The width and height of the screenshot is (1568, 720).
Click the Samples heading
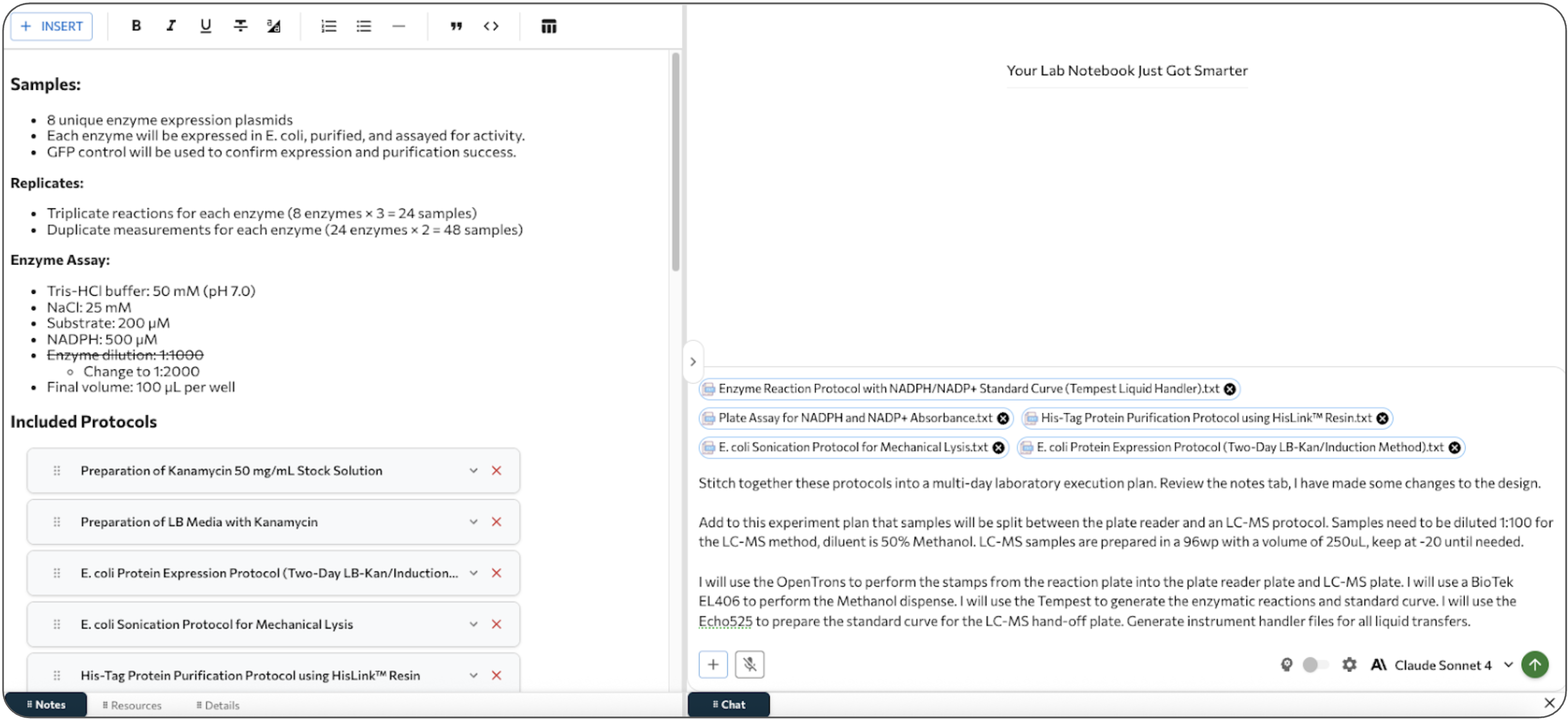tap(46, 84)
